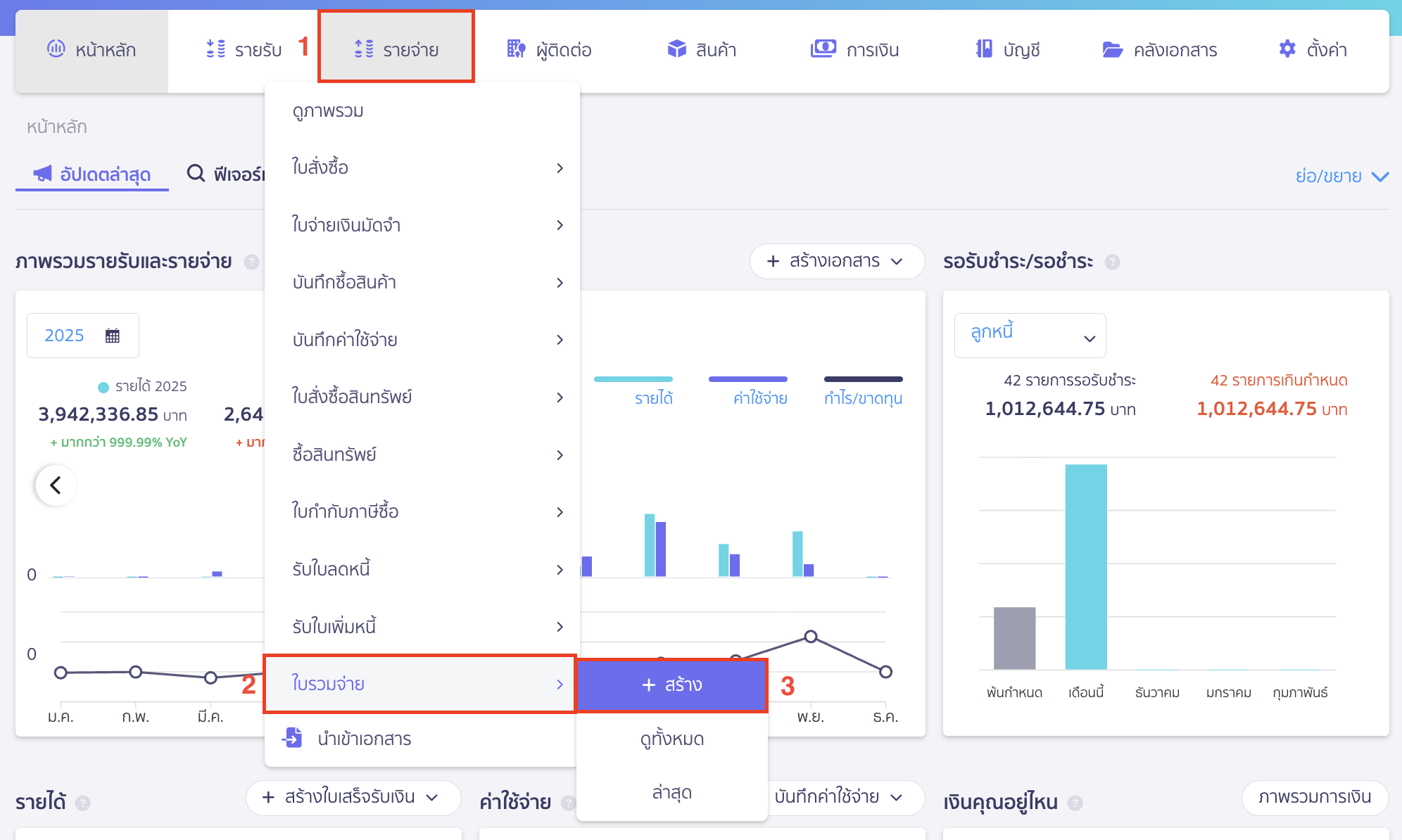Click the ผู้ติดต่อ contacts icon
1402x840 pixels.
515,49
